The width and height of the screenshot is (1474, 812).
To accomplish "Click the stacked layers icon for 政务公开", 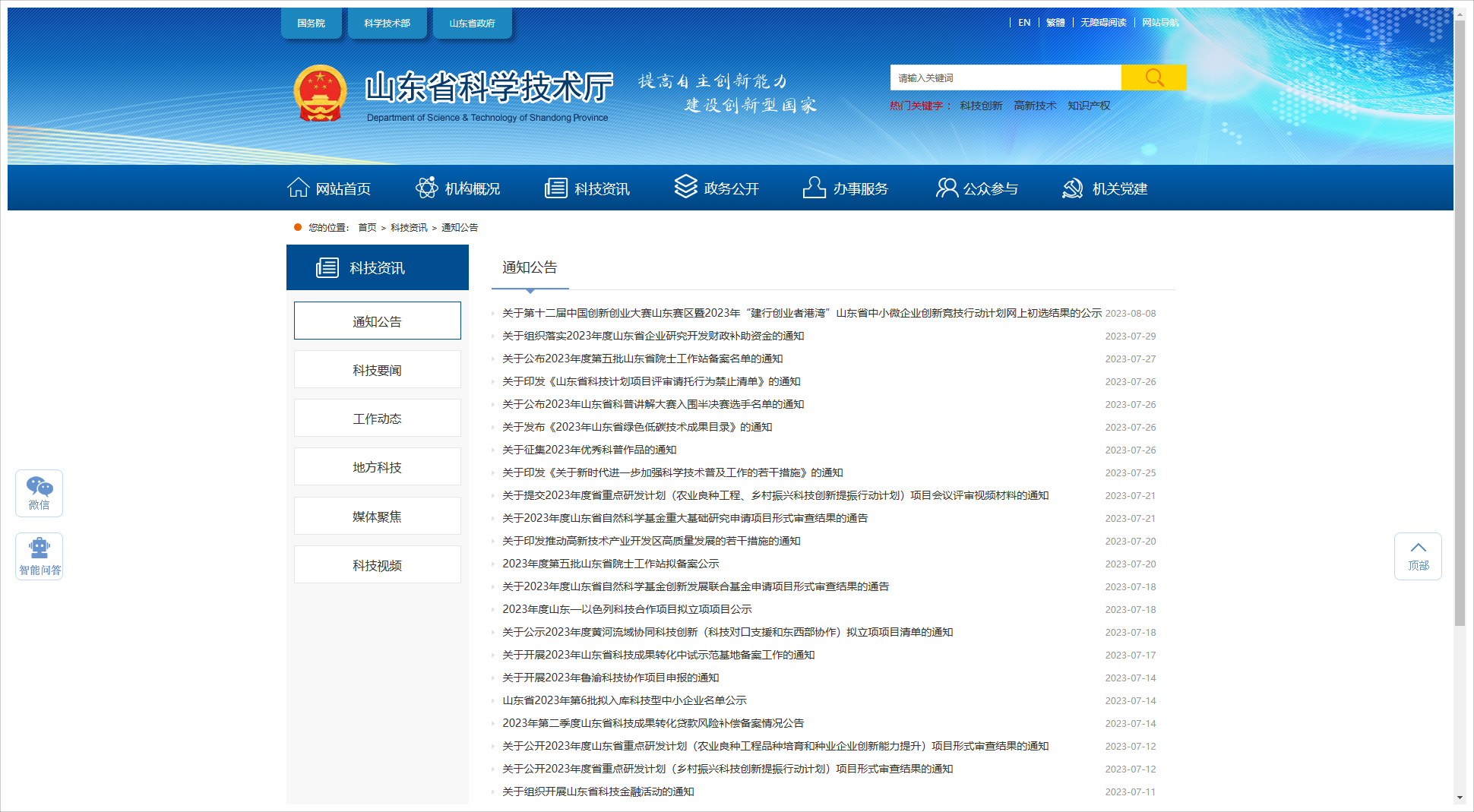I will [685, 186].
